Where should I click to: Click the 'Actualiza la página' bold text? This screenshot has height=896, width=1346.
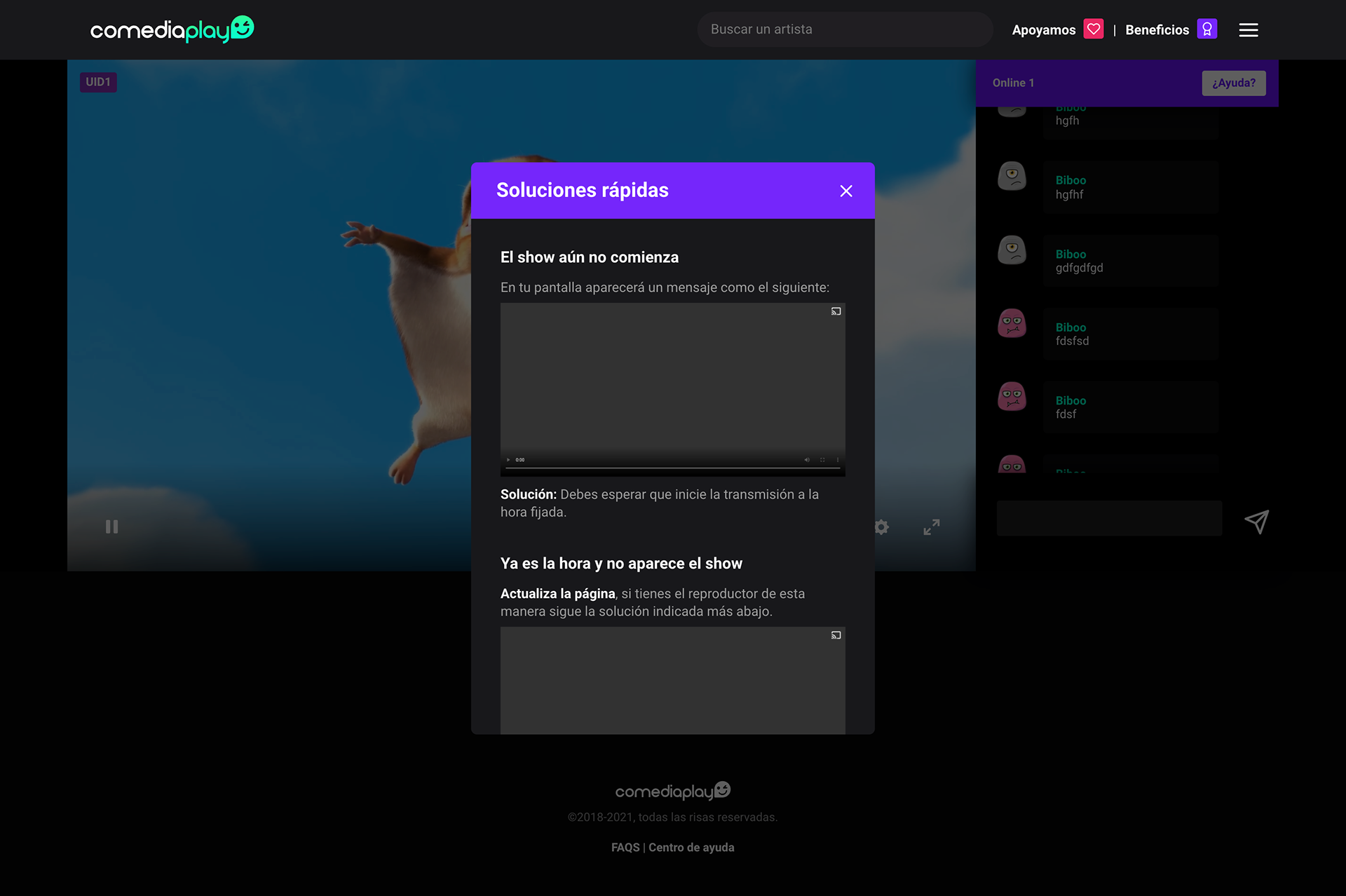point(558,594)
